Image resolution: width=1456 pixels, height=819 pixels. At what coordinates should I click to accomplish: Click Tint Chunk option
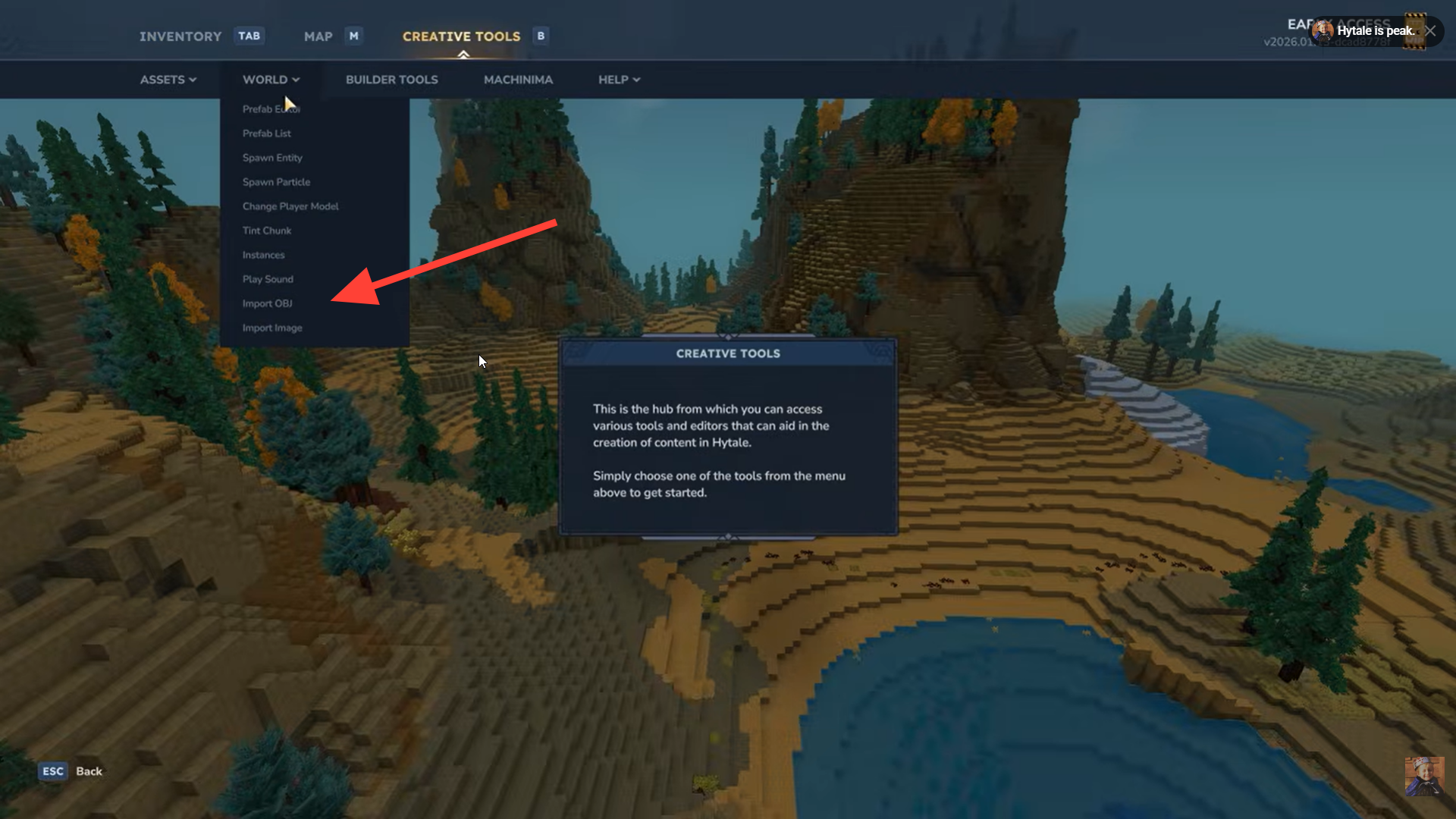point(266,231)
